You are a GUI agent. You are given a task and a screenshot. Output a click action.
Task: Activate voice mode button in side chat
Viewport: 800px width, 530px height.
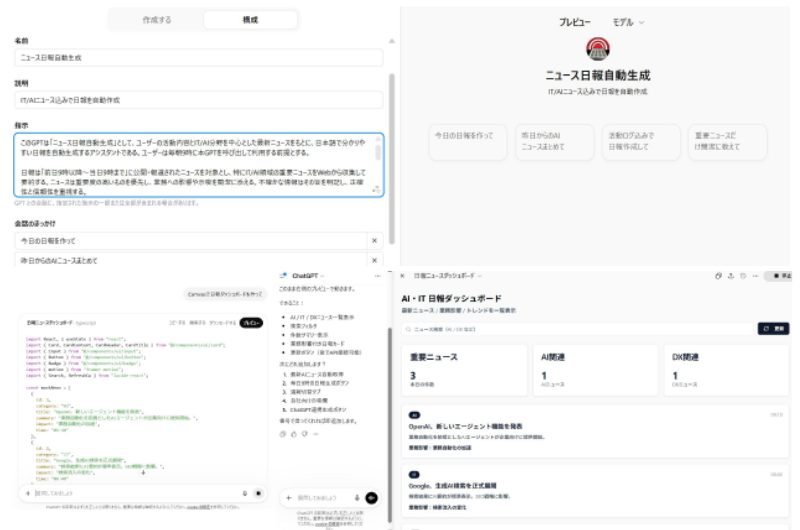point(371,498)
